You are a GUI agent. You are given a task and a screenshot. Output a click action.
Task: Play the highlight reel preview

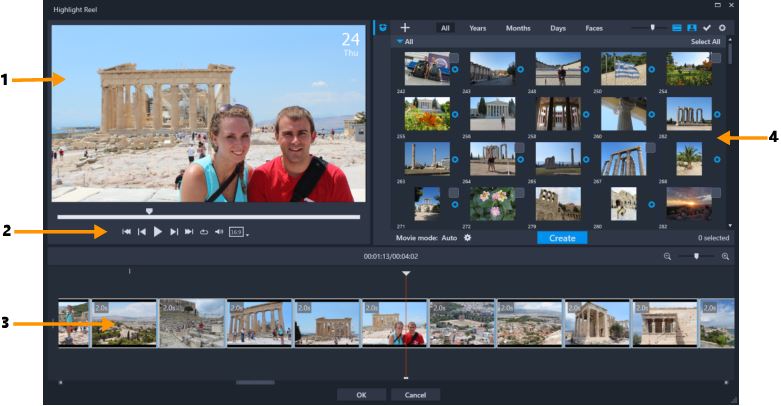(x=158, y=232)
